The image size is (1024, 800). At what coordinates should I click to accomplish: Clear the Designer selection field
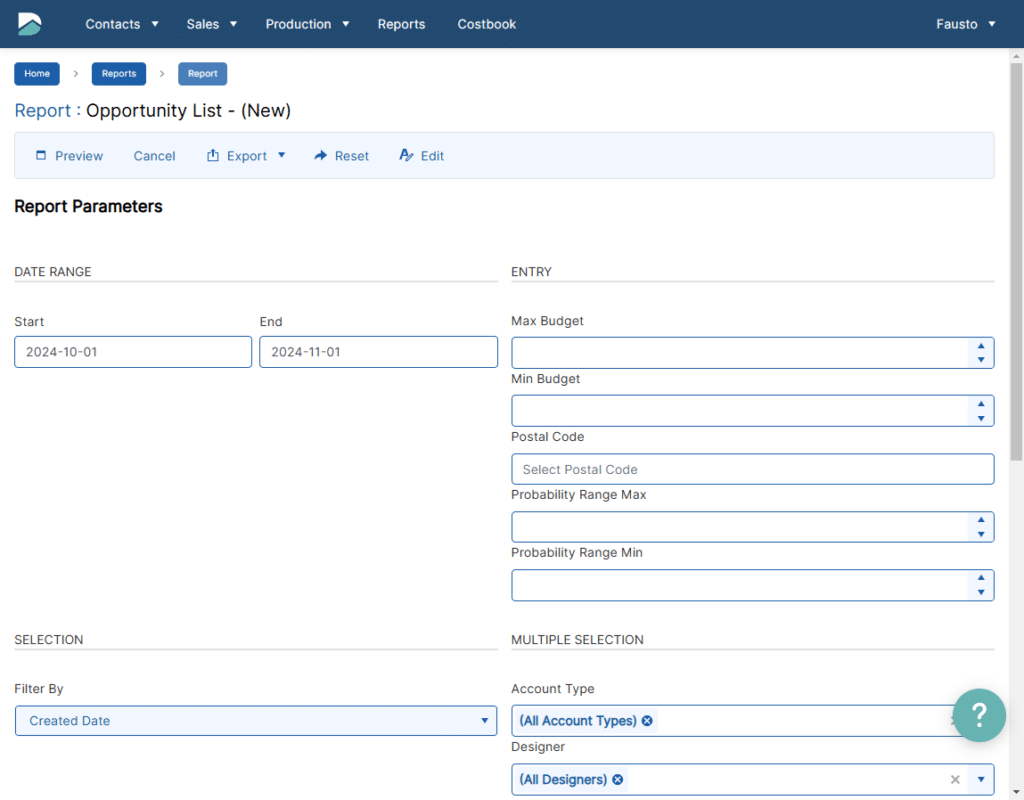955,779
